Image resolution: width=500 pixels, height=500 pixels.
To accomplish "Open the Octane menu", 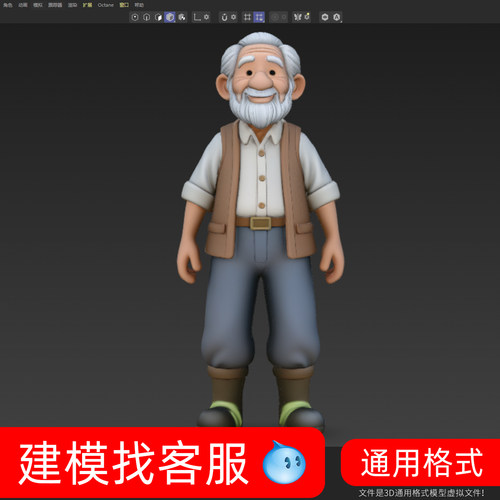I will pyautogui.click(x=106, y=5).
